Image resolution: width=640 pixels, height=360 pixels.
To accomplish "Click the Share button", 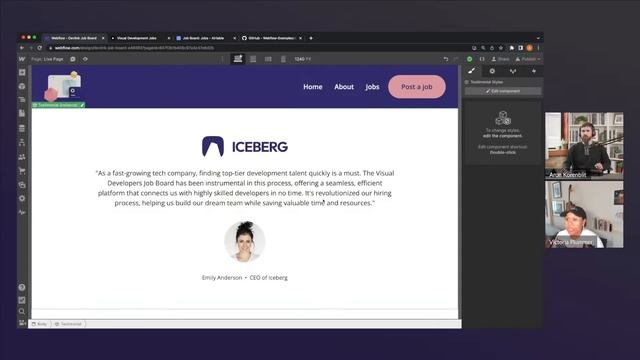I will (x=500, y=59).
